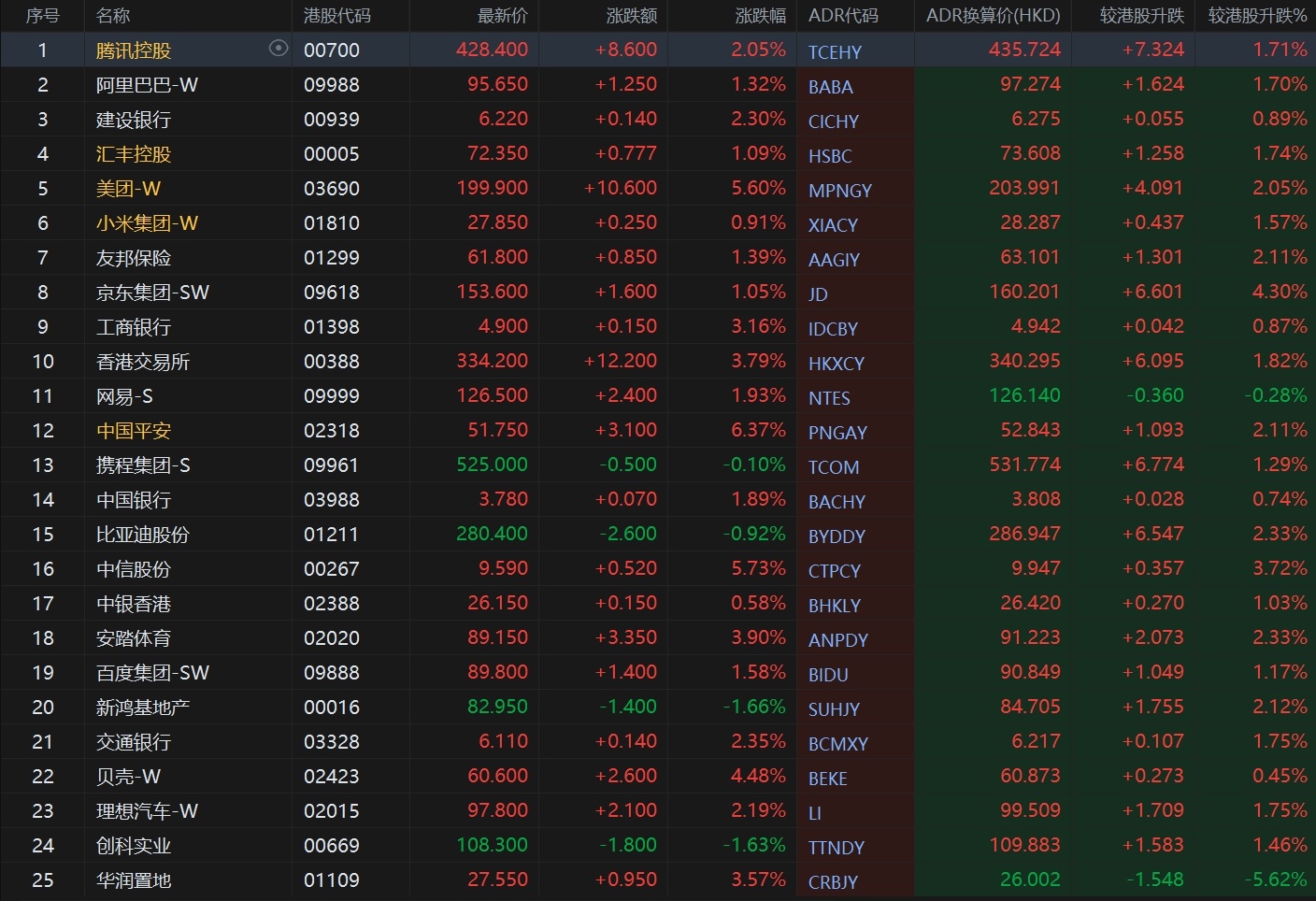
Task: Open the 阿里巴巴-W stock name
Action: click(x=147, y=85)
